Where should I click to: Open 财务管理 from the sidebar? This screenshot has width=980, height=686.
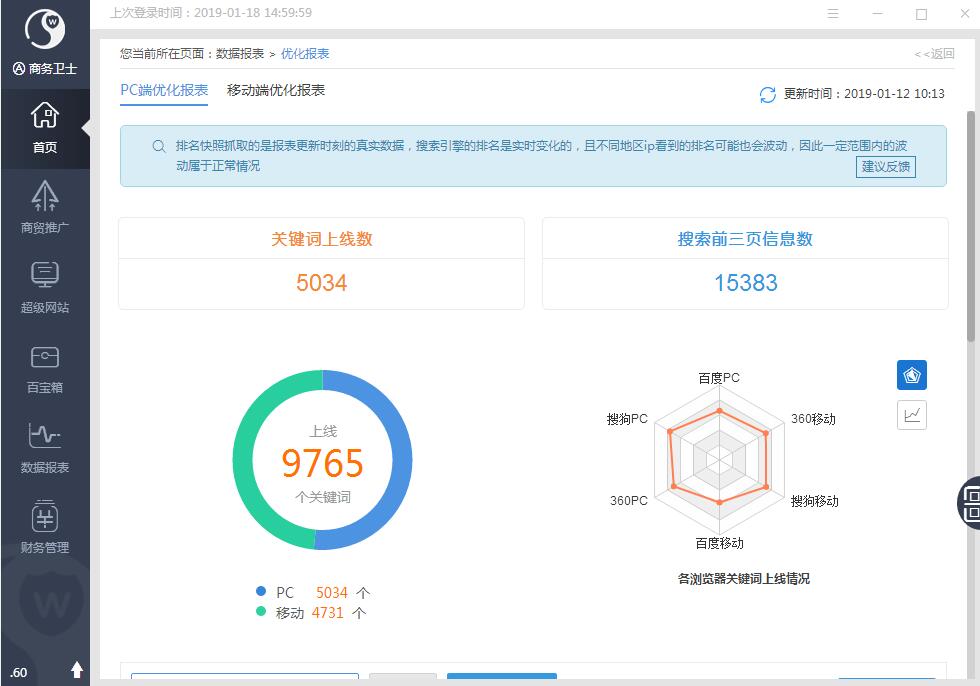(45, 527)
